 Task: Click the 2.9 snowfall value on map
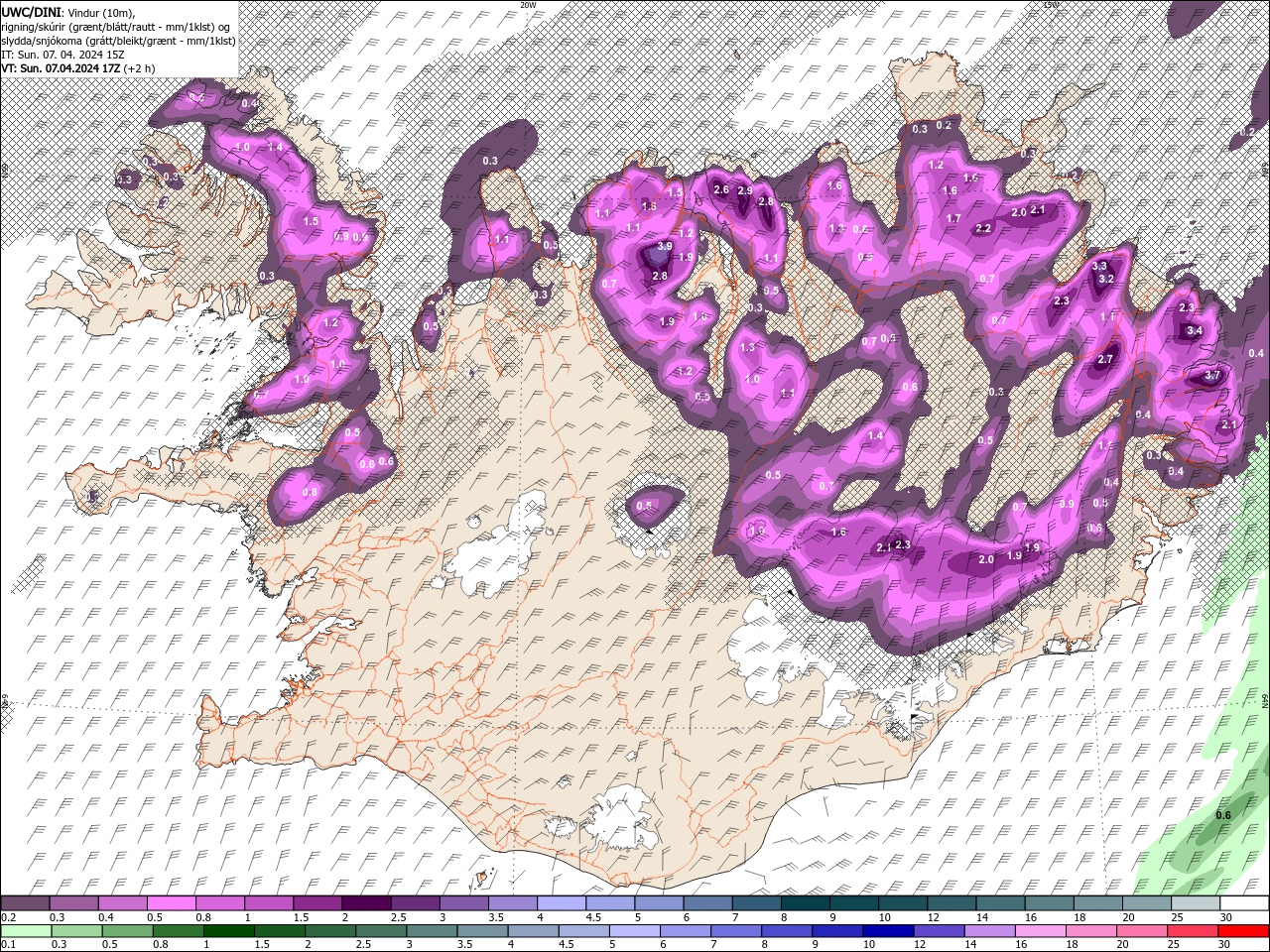pos(745,189)
